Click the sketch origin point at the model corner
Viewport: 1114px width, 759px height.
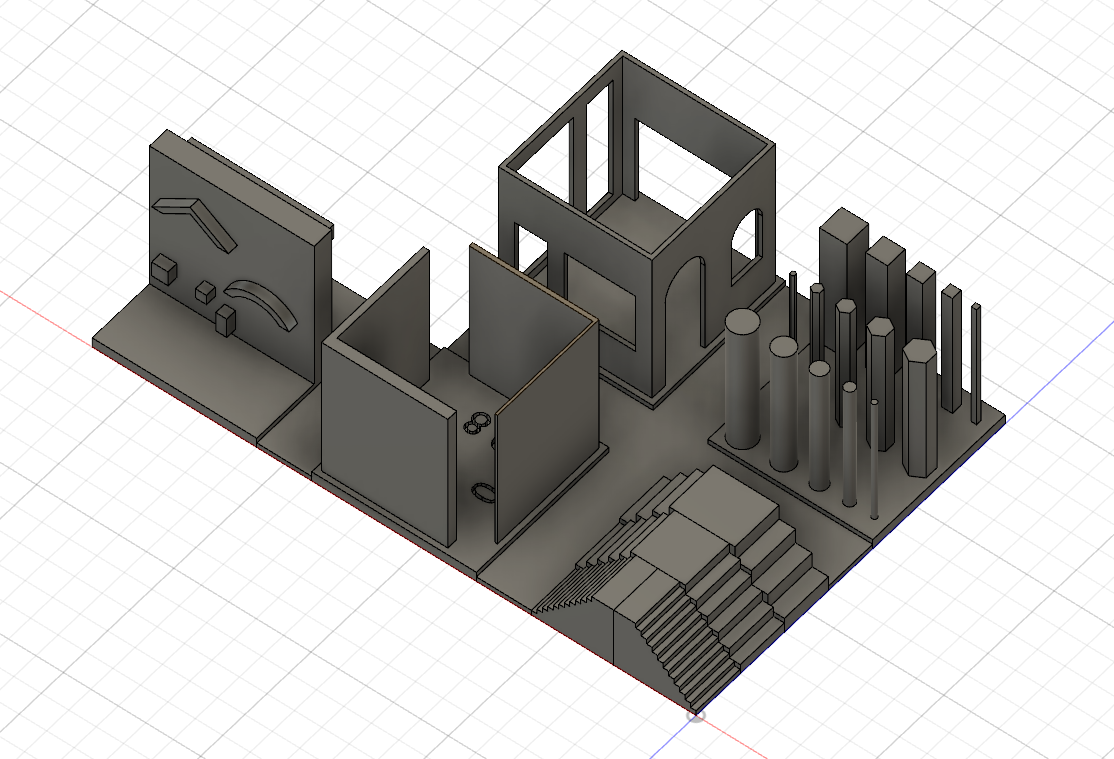(x=696, y=715)
